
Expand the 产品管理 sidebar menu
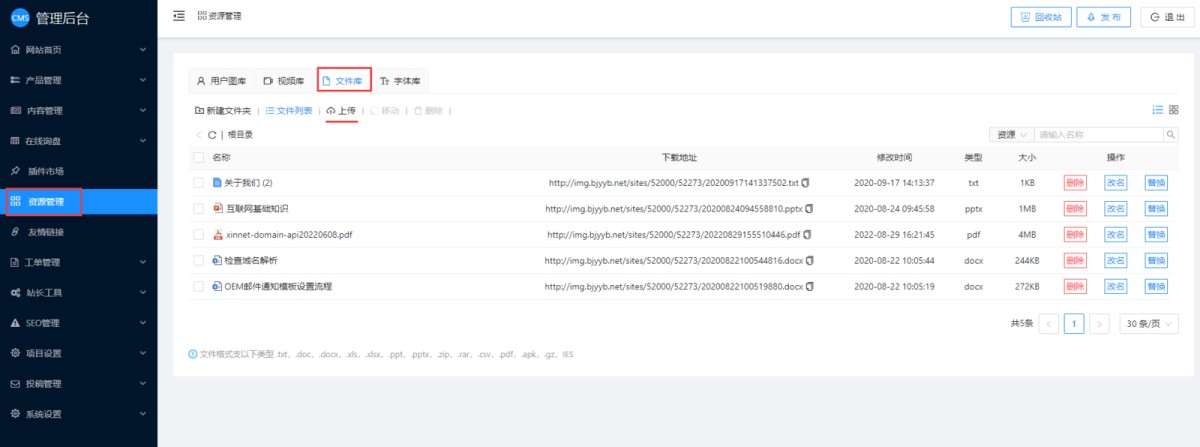tap(79, 80)
